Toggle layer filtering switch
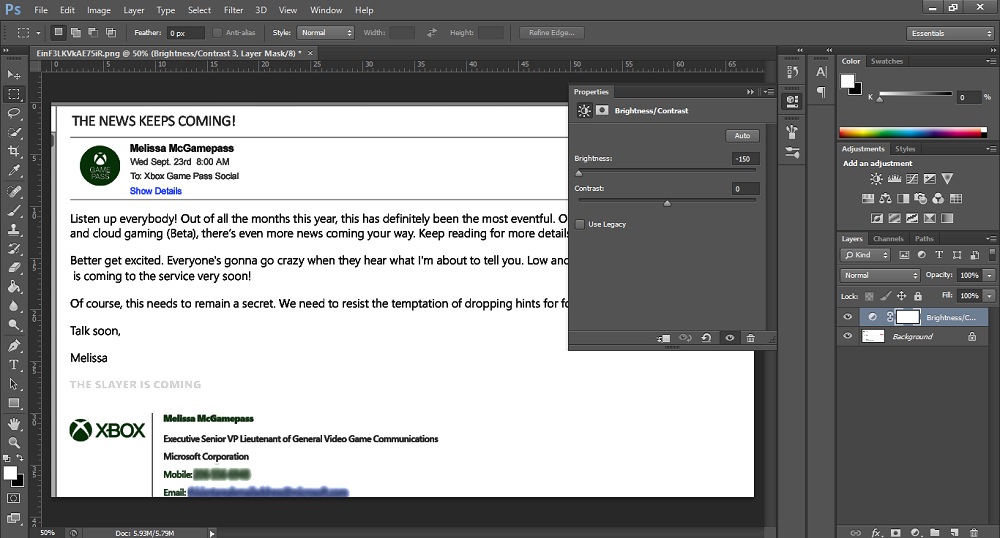The width and height of the screenshot is (1000, 538). (x=992, y=254)
